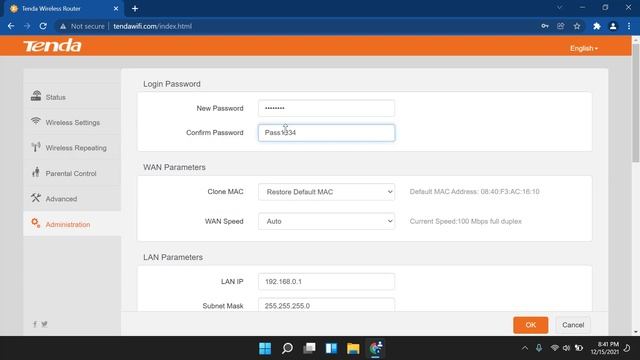Open the volume tray icon
This screenshot has width=640, height=360.
[x=566, y=348]
